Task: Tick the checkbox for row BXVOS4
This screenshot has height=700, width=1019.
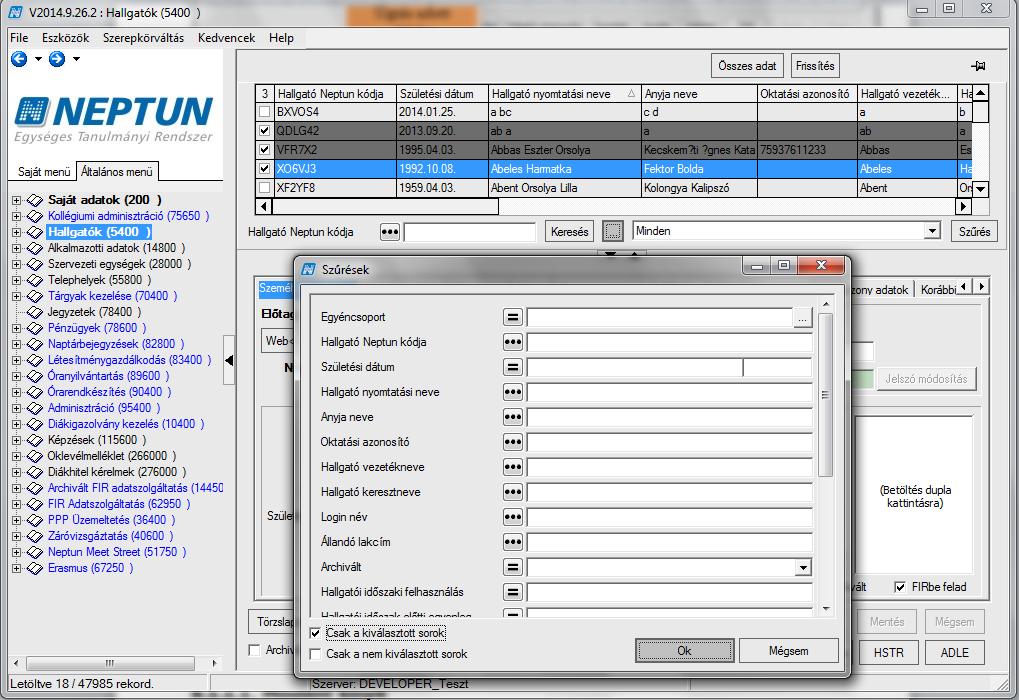Action: [264, 112]
